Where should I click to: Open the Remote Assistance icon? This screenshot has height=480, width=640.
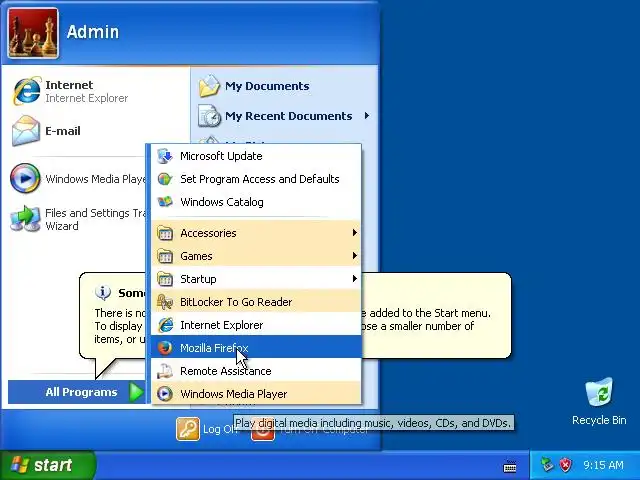pyautogui.click(x=165, y=371)
